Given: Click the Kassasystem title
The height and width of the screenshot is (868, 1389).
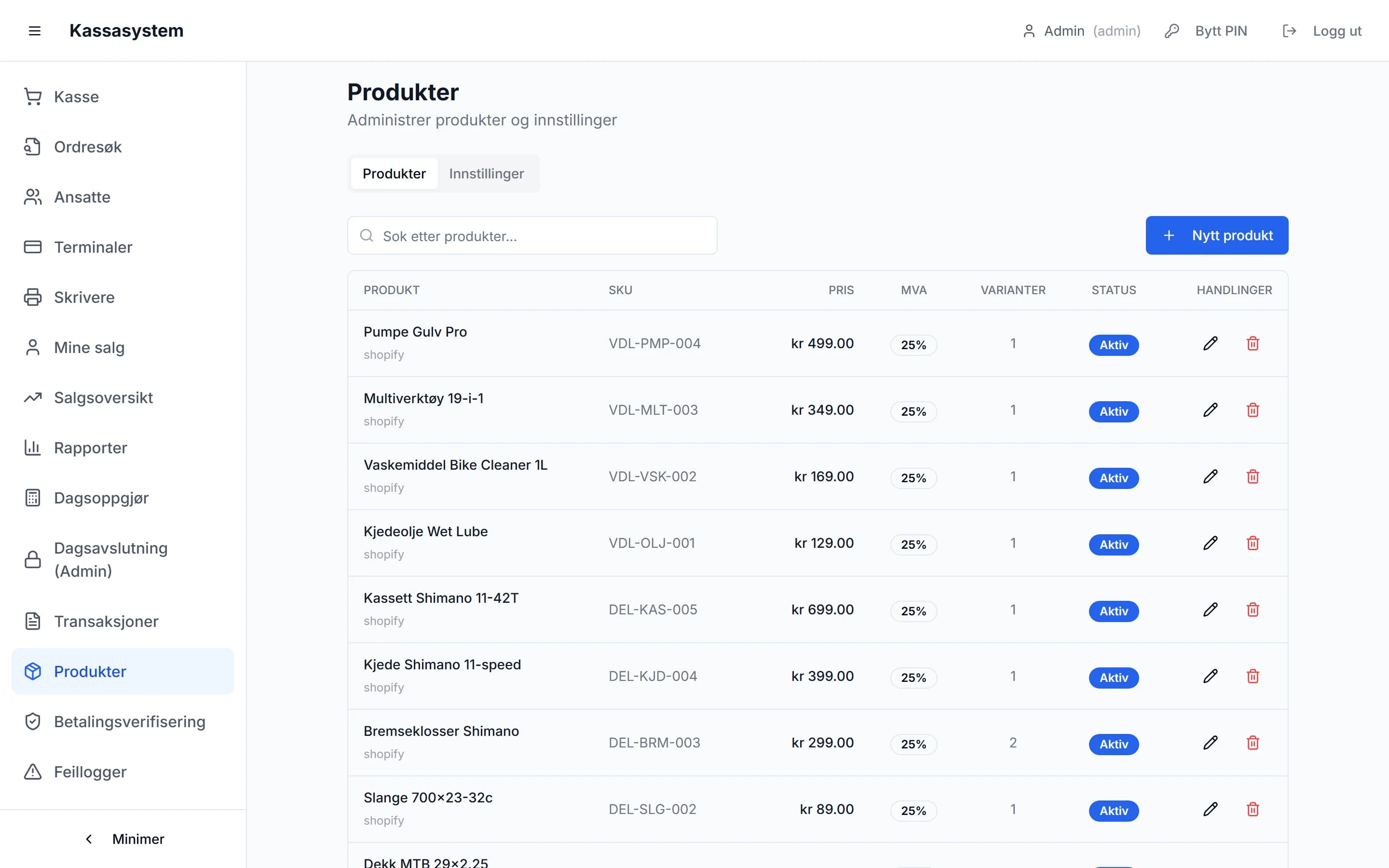Looking at the screenshot, I should click(x=126, y=30).
